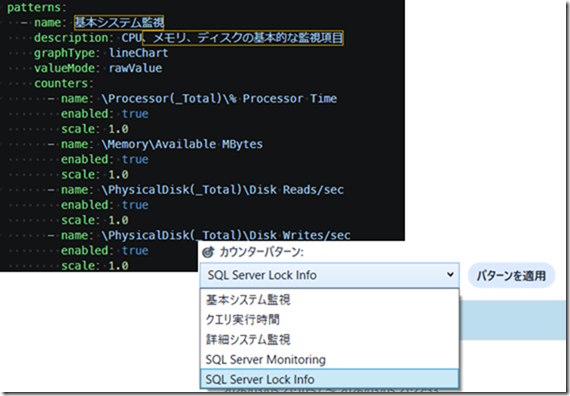Click the Processor Time counter name line
This screenshot has width=570, height=396.
(199, 99)
